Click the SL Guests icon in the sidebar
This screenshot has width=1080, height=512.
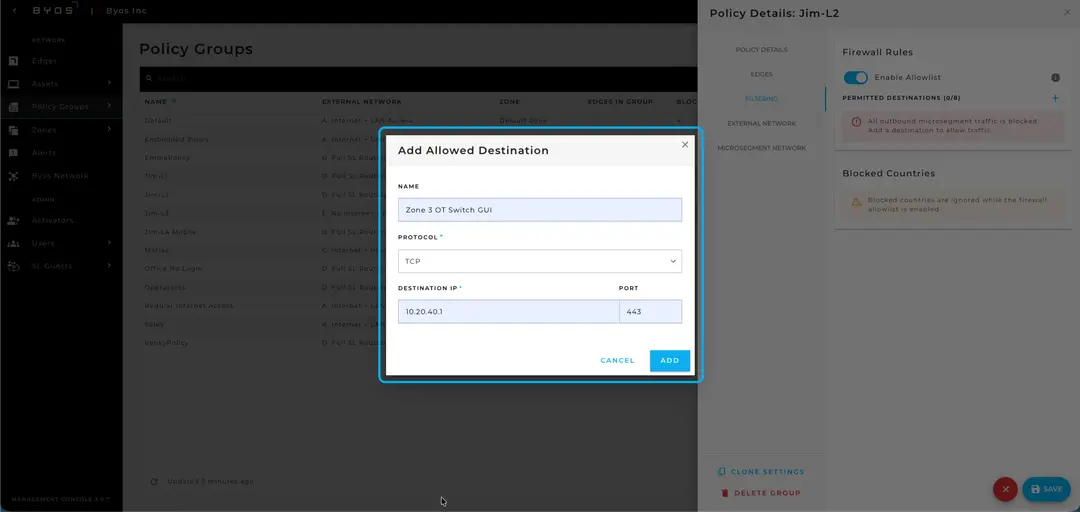click(x=13, y=266)
